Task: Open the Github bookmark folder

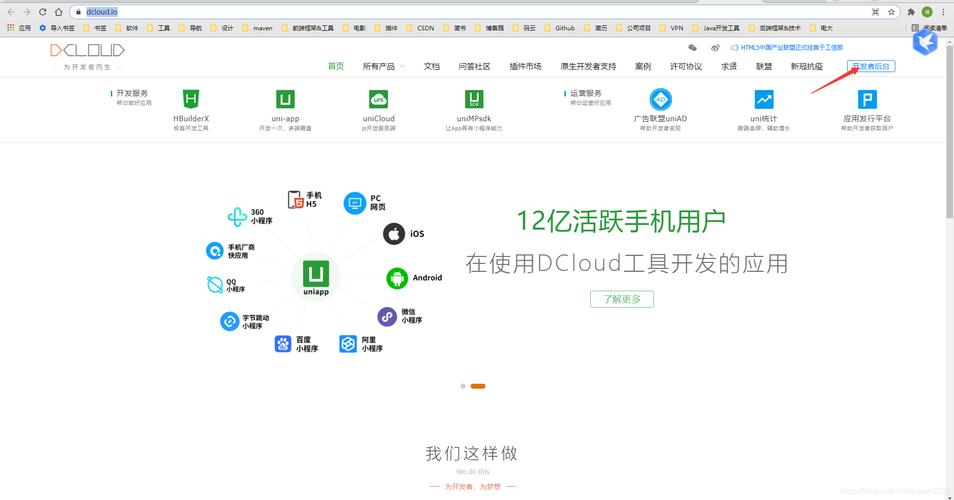Action: pos(559,28)
